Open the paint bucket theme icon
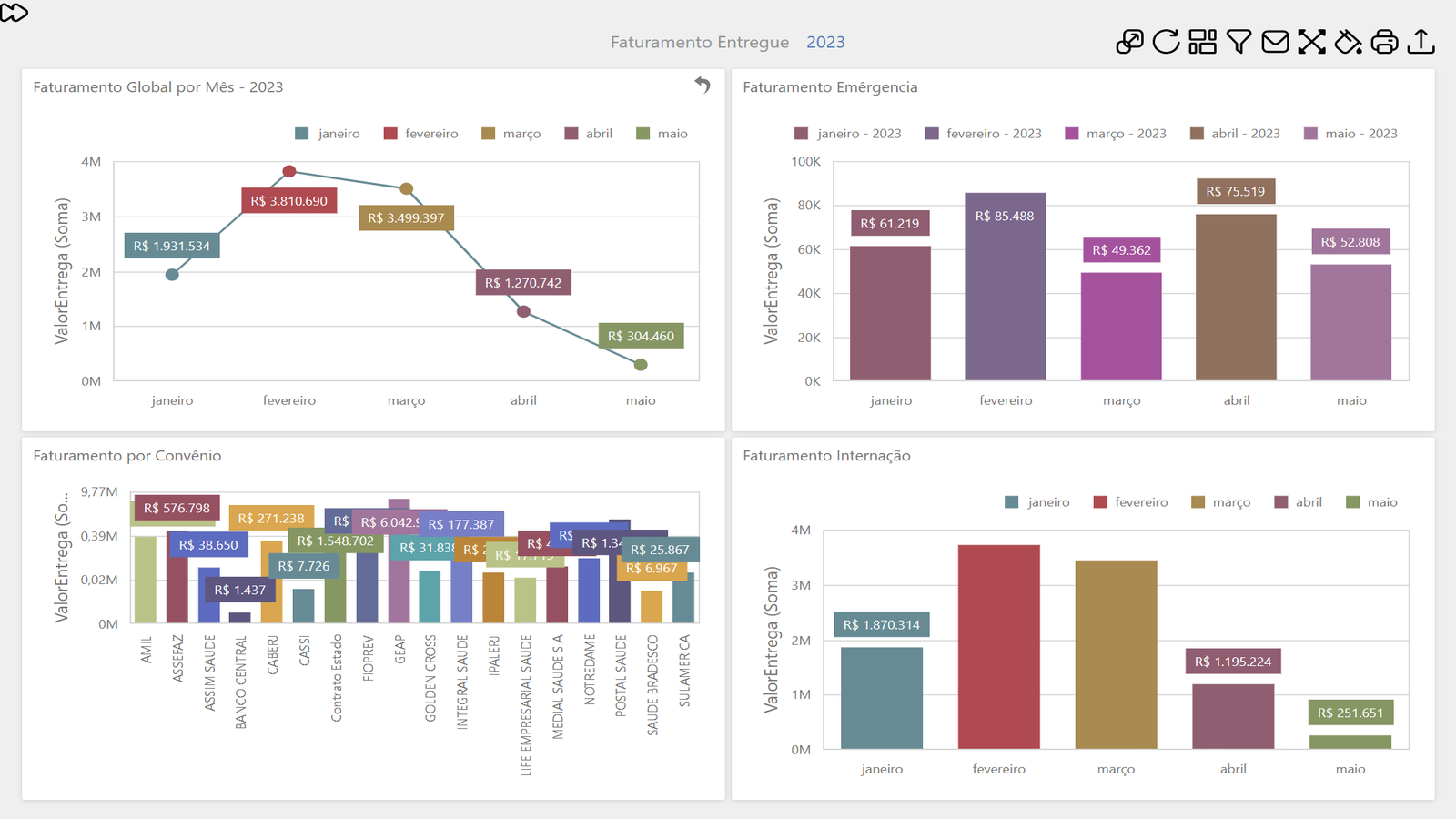Viewport: 1456px width, 819px height. (1348, 42)
